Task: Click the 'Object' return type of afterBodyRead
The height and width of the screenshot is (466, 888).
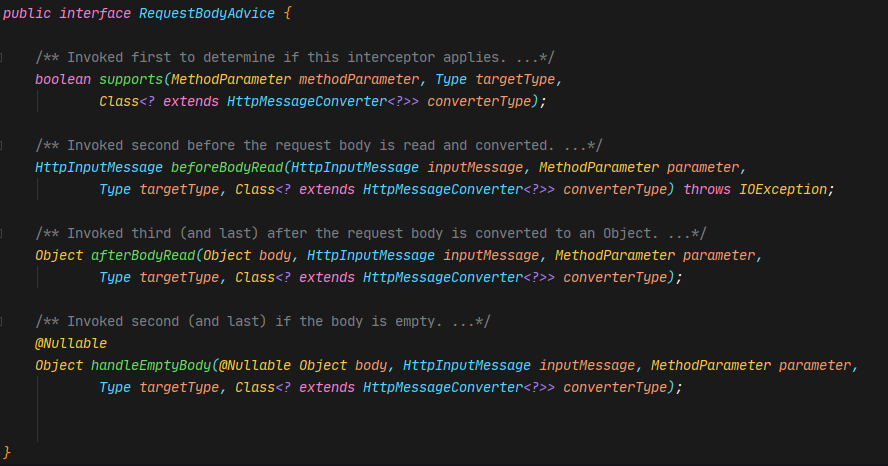Action: 59,256
